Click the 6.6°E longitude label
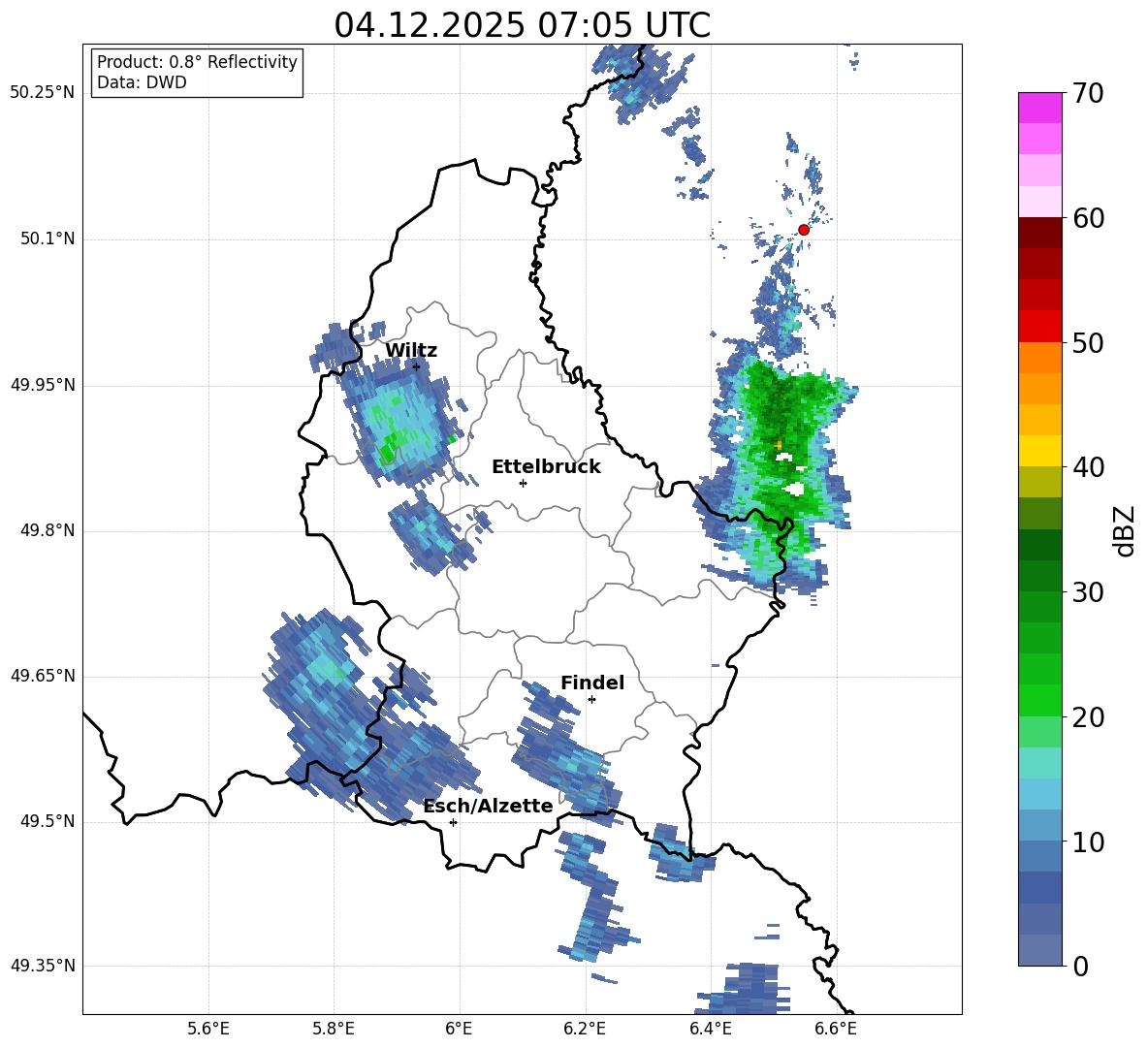Viewport: 1148px width, 1048px height. click(836, 1029)
